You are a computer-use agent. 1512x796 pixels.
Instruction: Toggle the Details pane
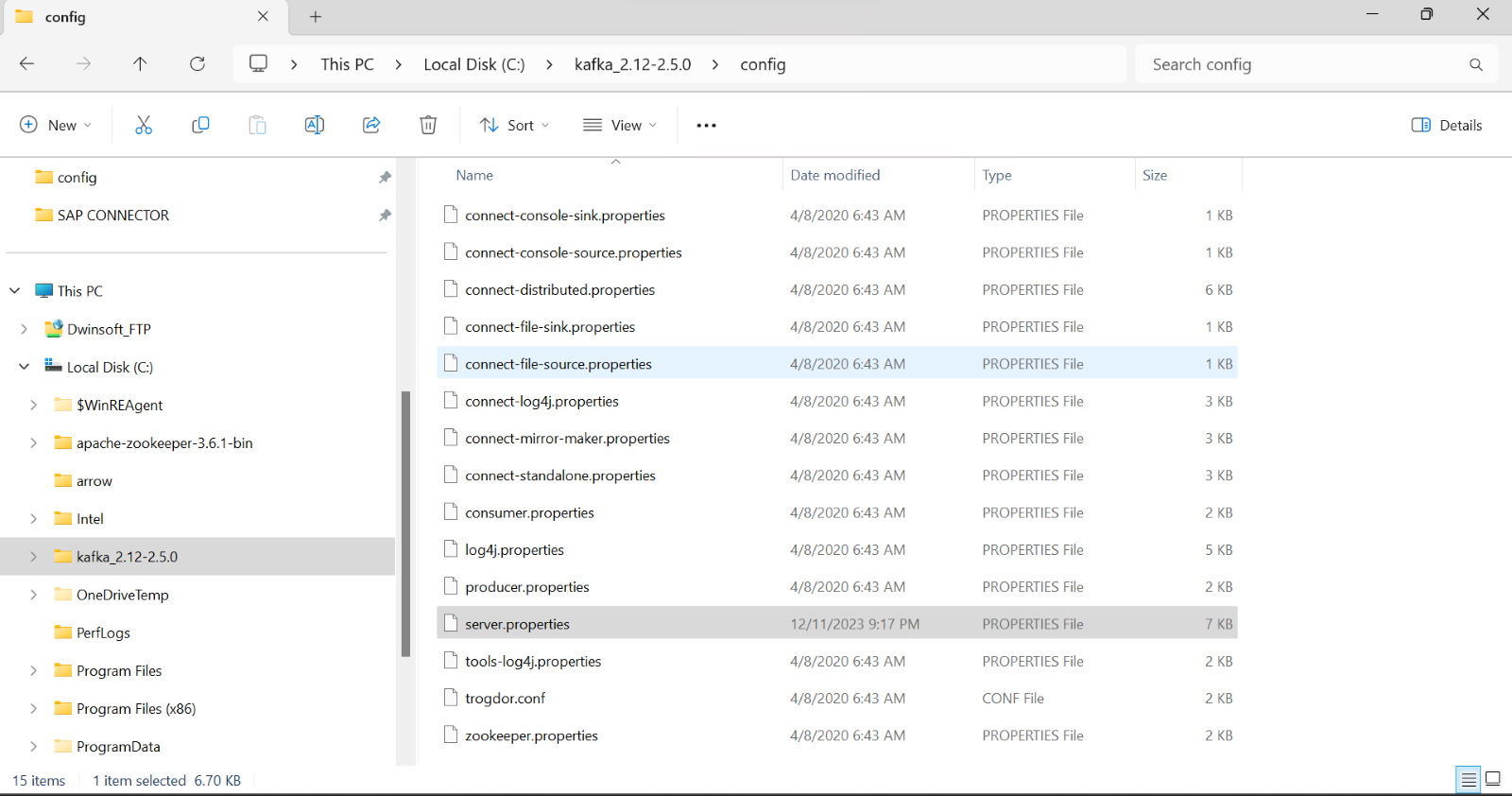tap(1447, 125)
